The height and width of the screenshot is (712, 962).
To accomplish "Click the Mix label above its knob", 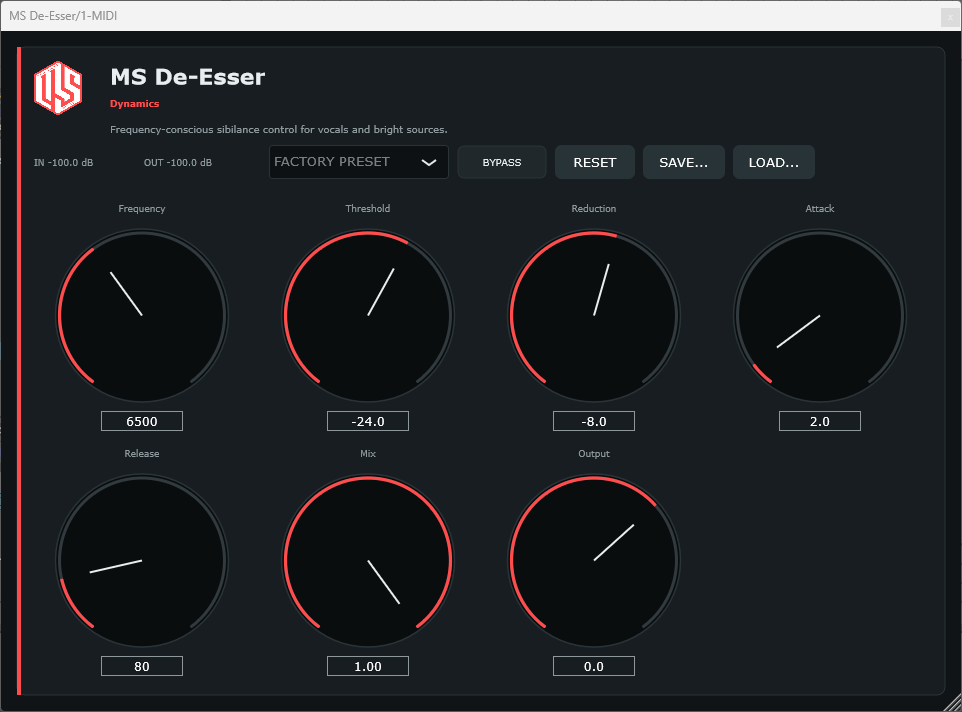I will (x=368, y=454).
